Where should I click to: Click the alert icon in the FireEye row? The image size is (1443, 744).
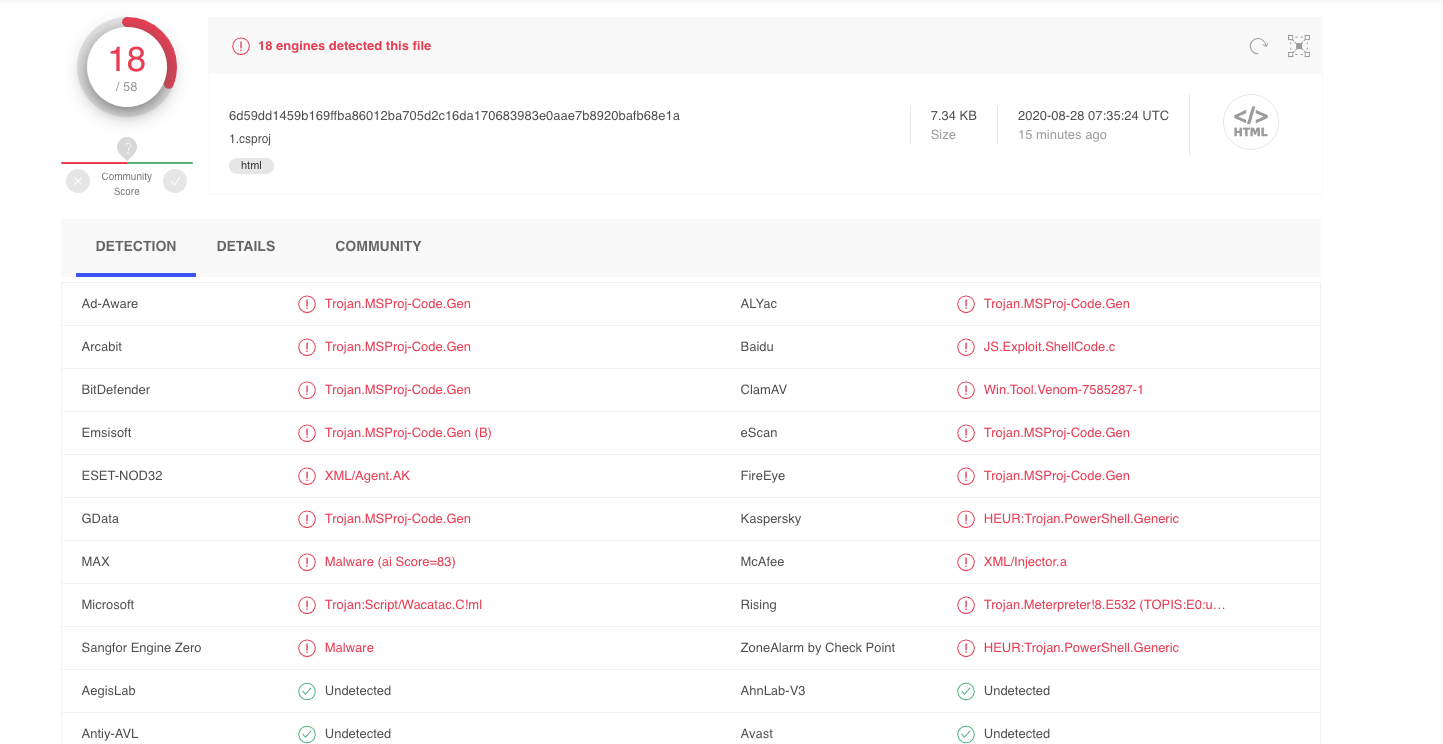(966, 476)
